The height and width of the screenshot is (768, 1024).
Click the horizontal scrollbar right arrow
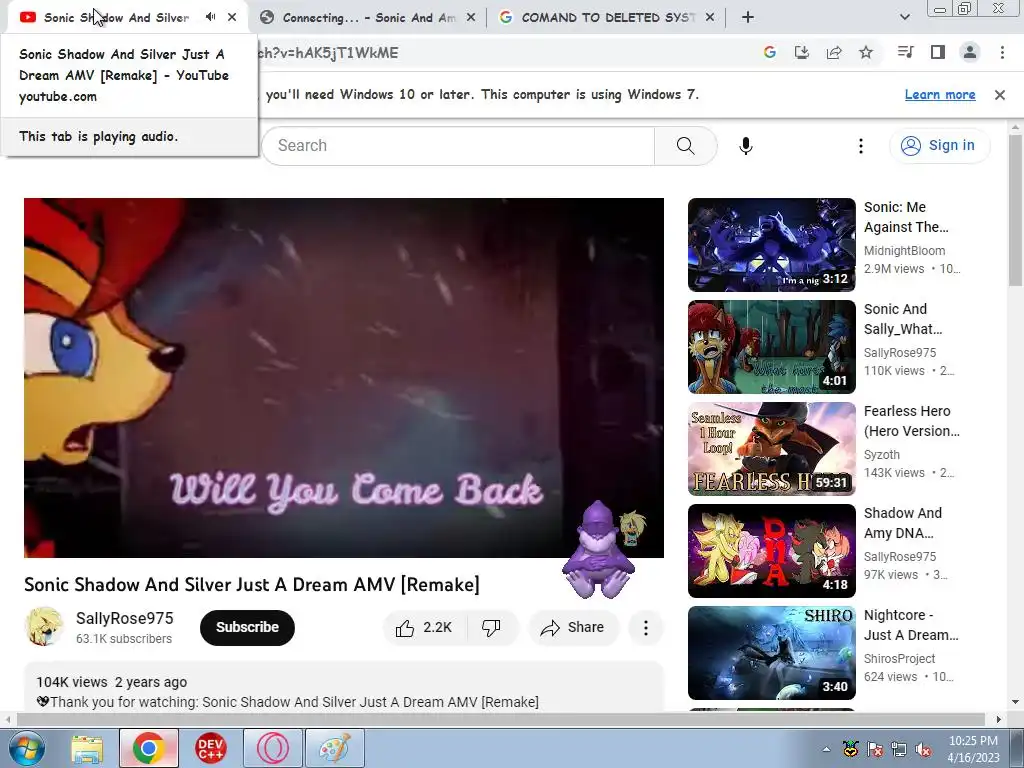(x=999, y=720)
